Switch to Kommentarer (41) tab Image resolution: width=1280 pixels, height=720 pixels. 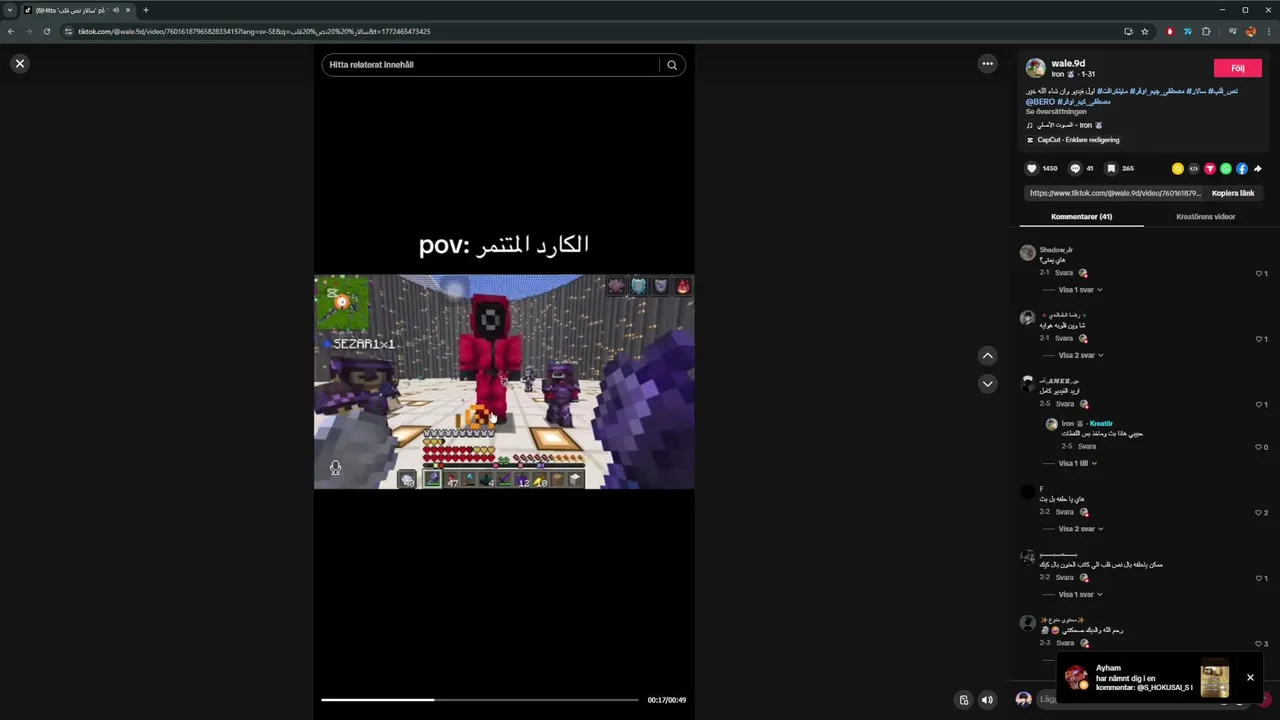coord(1081,216)
